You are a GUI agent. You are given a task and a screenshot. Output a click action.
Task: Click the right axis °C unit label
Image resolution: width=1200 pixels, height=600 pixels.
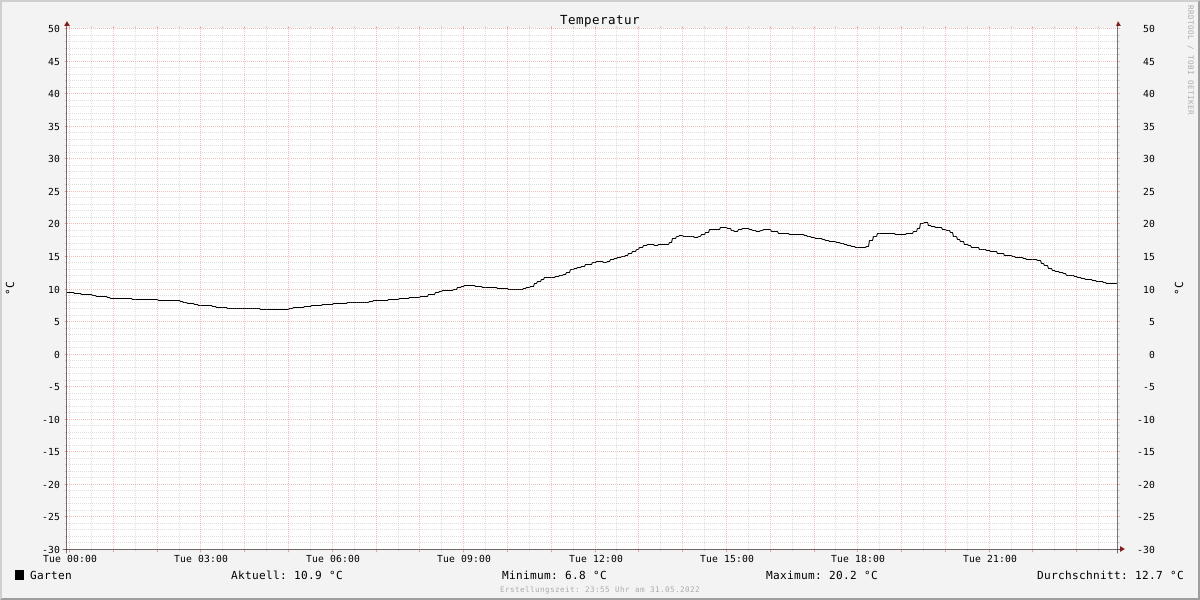coord(1178,287)
